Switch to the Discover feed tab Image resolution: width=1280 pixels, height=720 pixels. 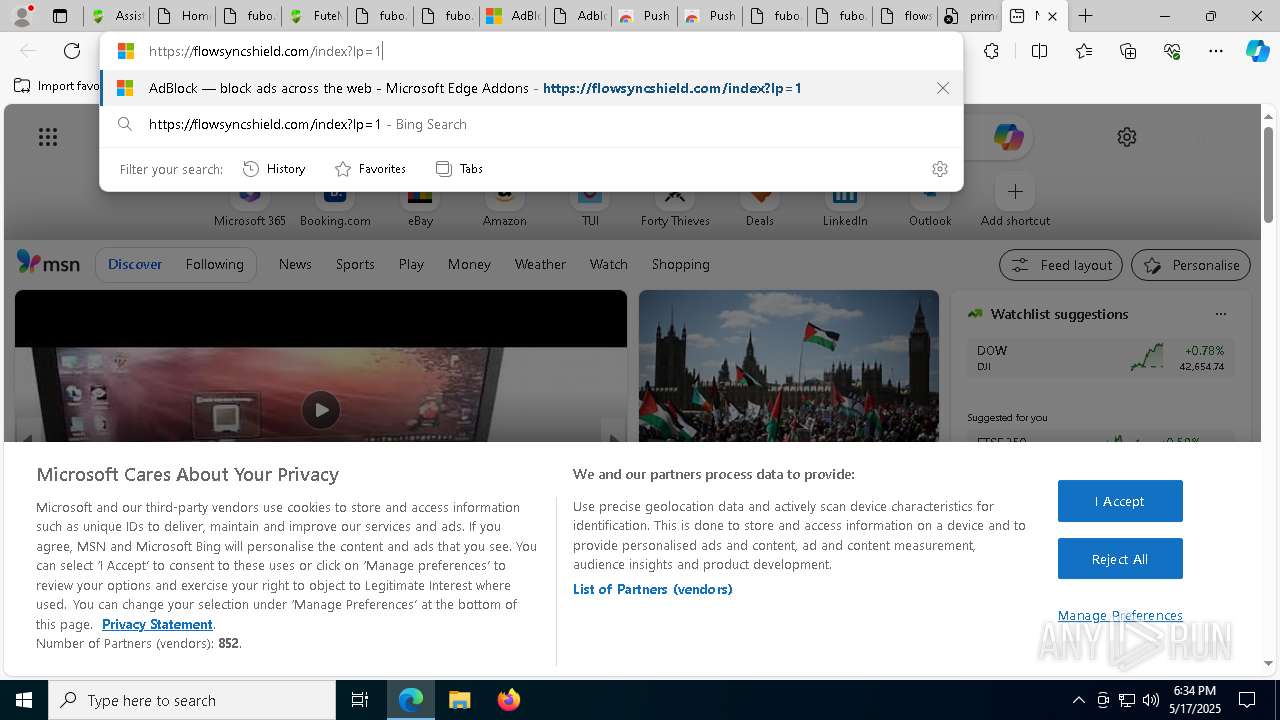135,264
